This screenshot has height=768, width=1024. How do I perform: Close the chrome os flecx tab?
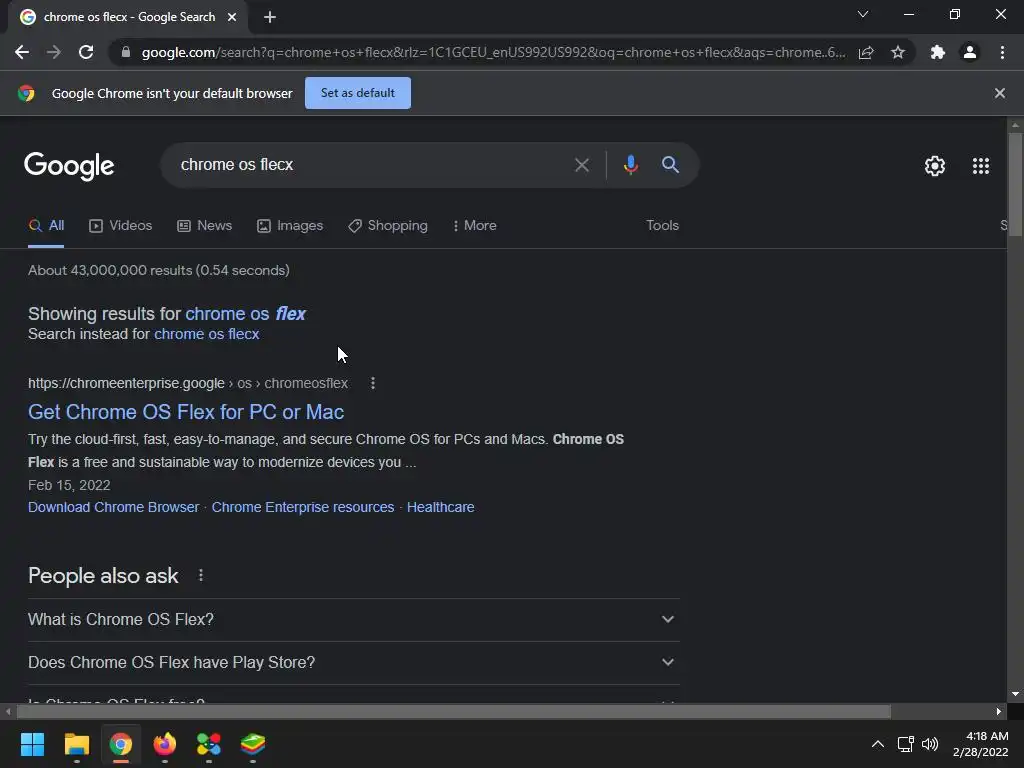click(232, 17)
